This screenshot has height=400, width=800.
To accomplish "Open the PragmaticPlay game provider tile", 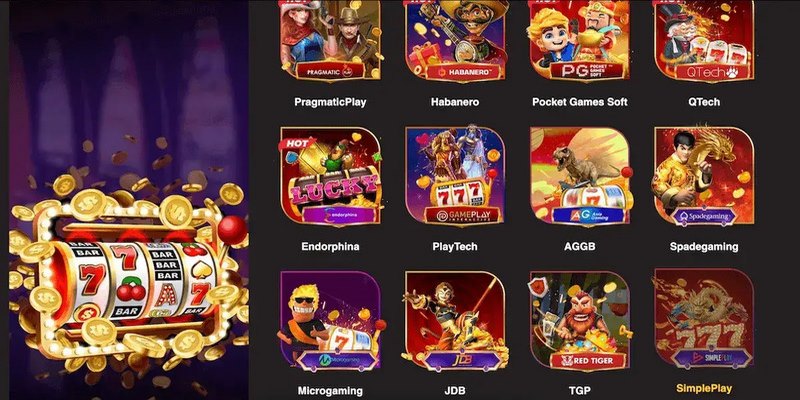I will point(330,40).
